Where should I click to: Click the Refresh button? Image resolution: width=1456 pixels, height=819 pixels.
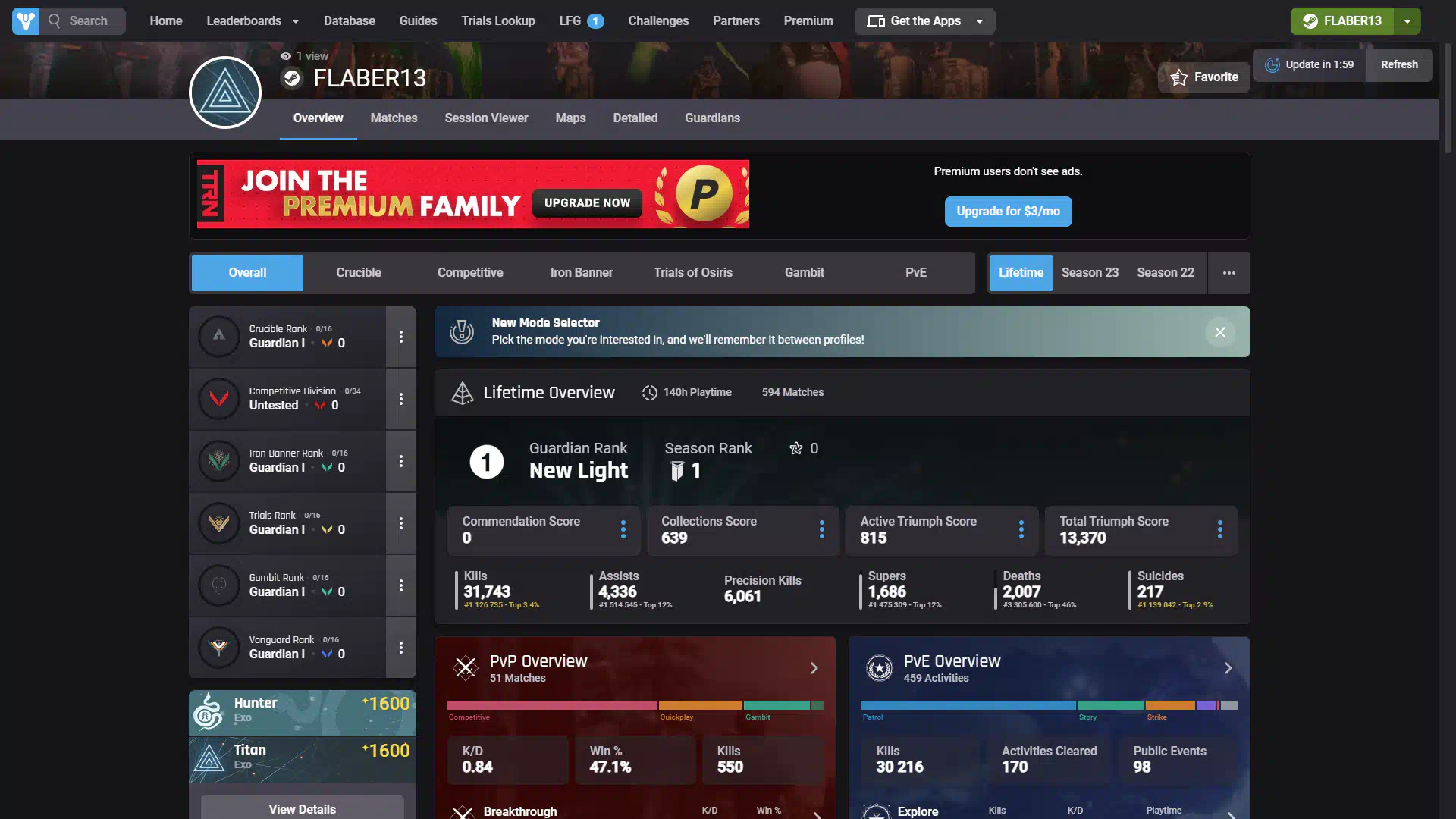click(1399, 65)
